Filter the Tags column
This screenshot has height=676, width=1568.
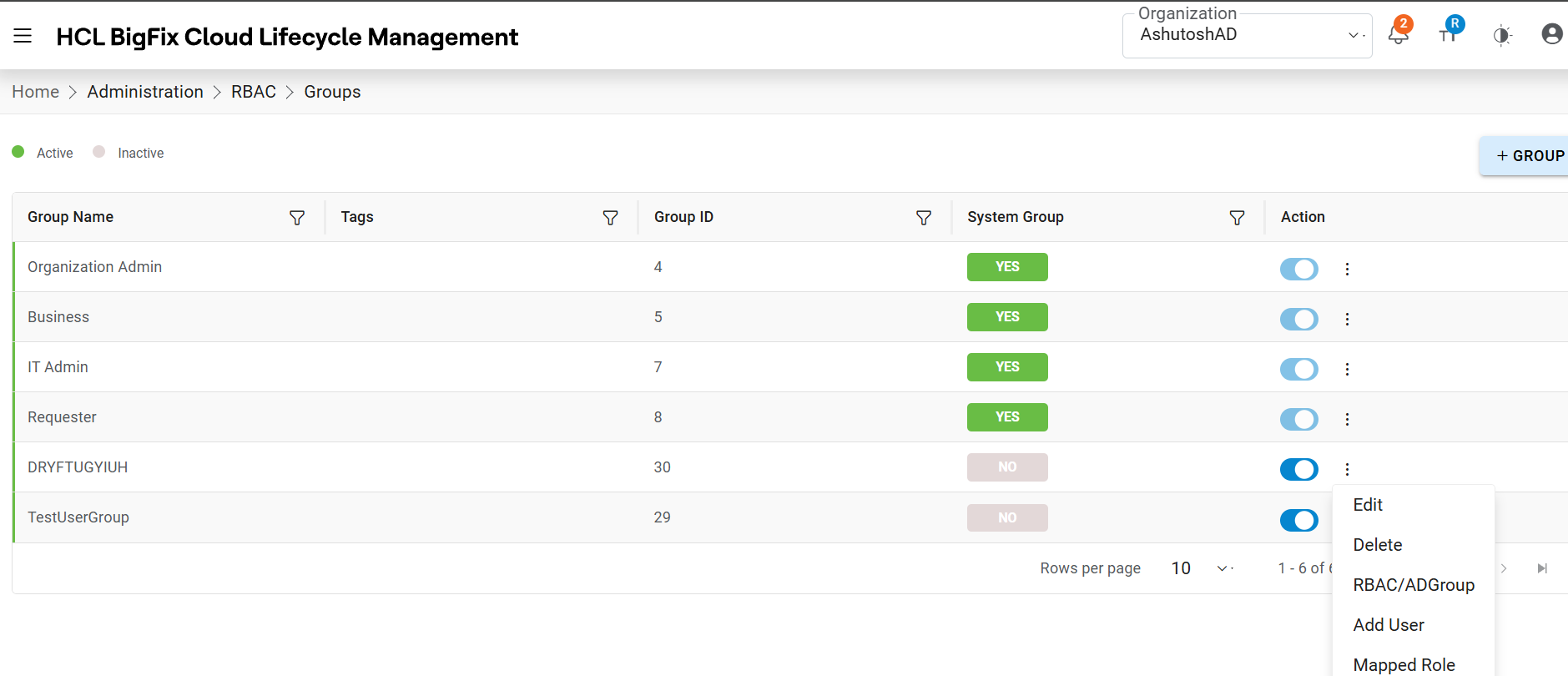(610, 218)
